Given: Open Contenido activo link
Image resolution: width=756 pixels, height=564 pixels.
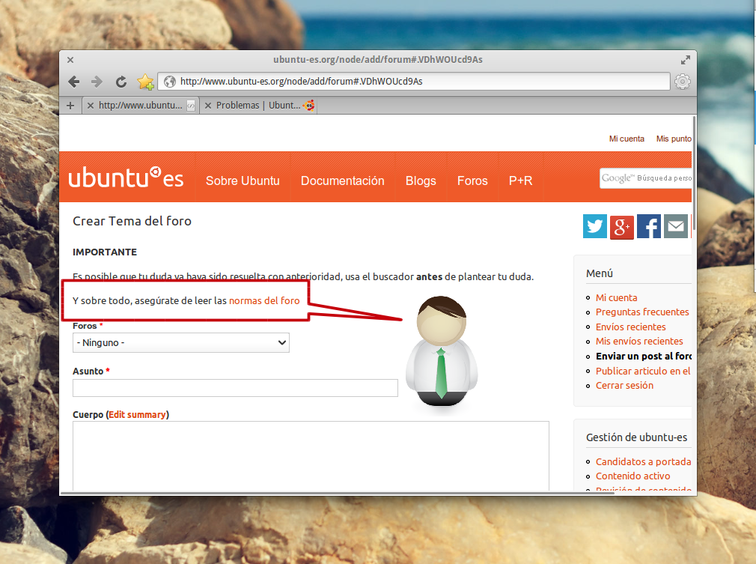Looking at the screenshot, I should (x=633, y=476).
